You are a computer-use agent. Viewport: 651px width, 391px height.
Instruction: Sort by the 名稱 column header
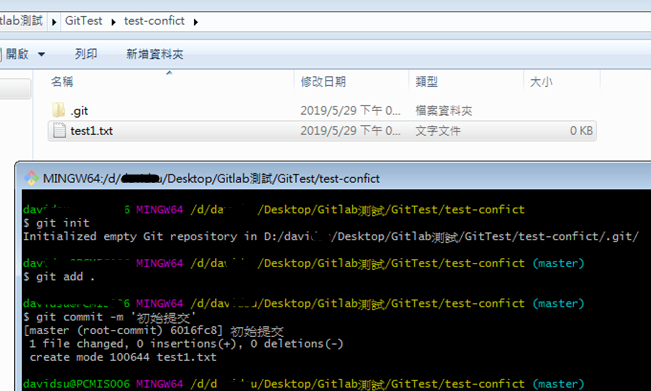[x=62, y=82]
